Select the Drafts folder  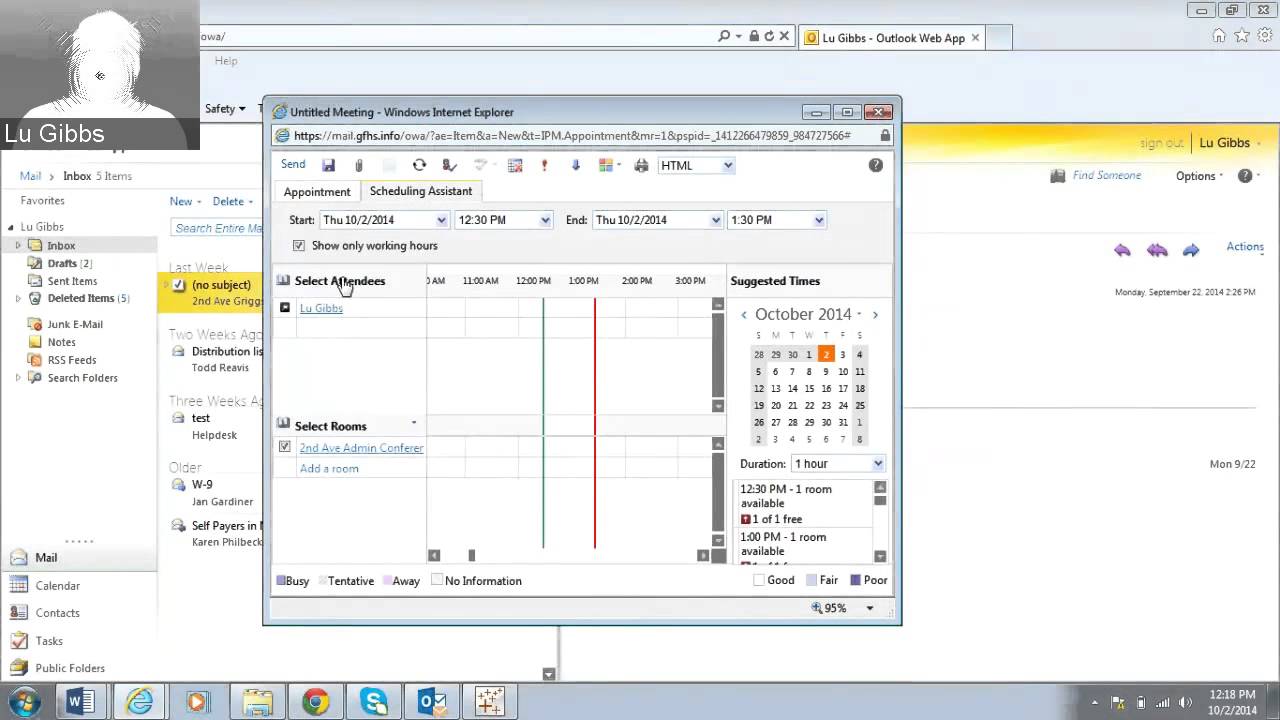pyautogui.click(x=69, y=263)
